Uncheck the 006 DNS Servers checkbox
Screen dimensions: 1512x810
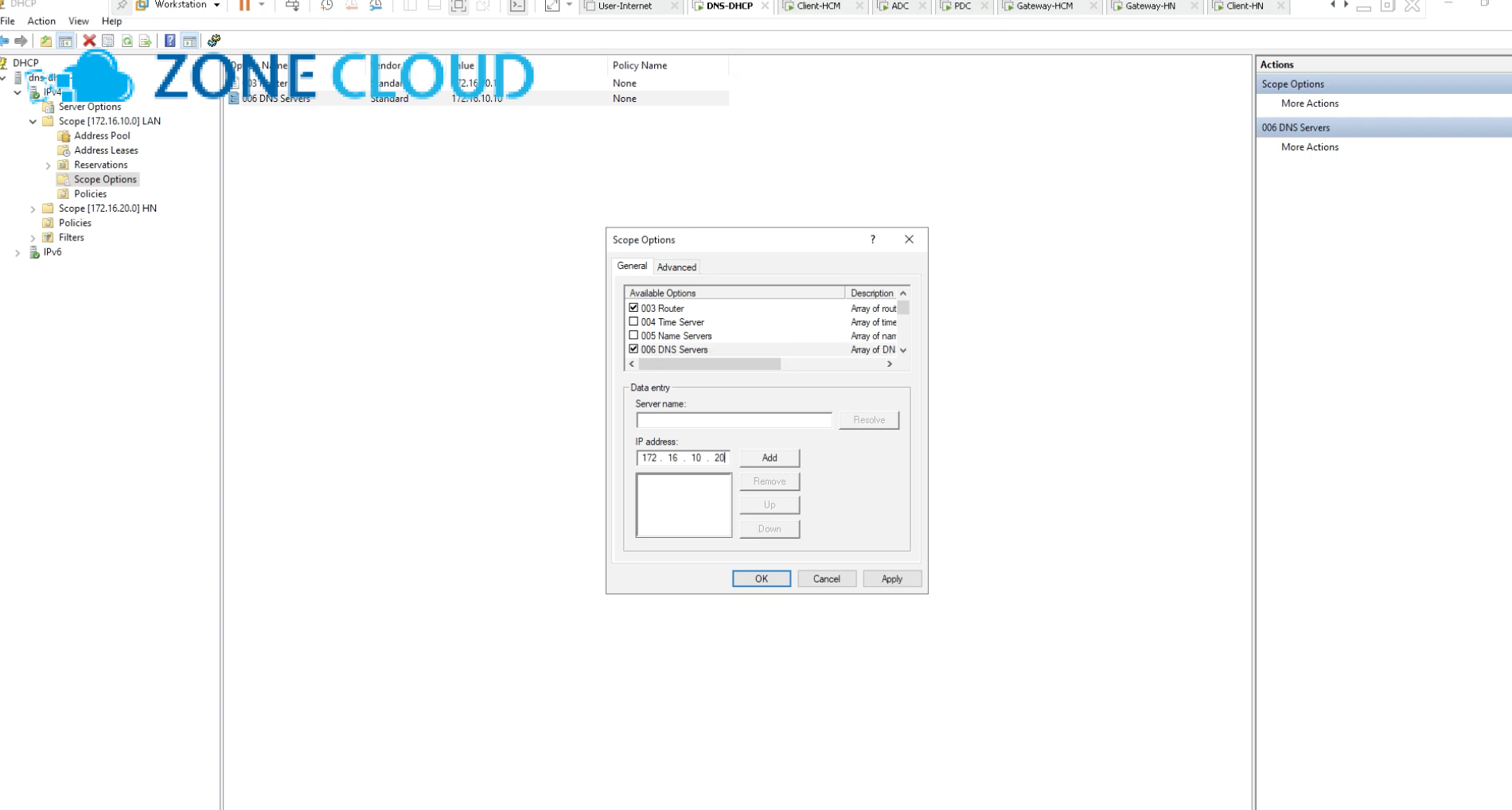pyautogui.click(x=633, y=349)
